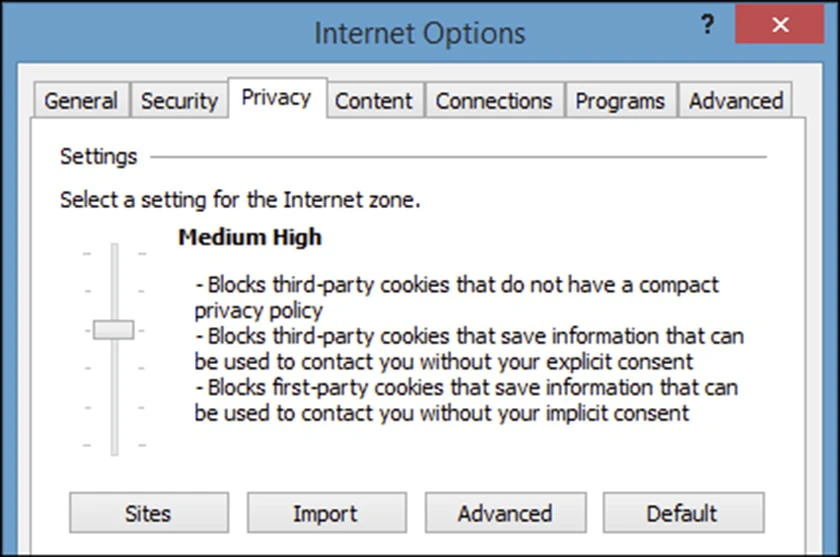Open Advanced privacy settings button
This screenshot has height=557, width=840.
505,513
